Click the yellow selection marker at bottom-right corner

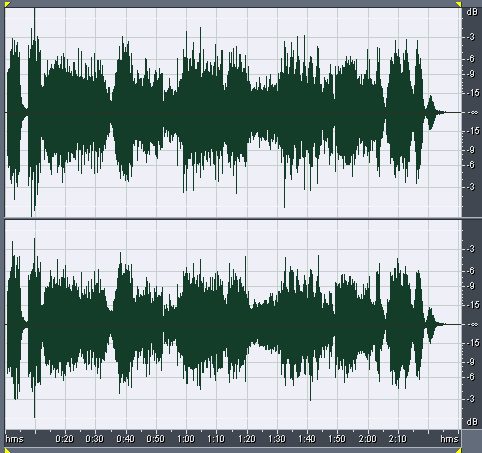pos(459,450)
